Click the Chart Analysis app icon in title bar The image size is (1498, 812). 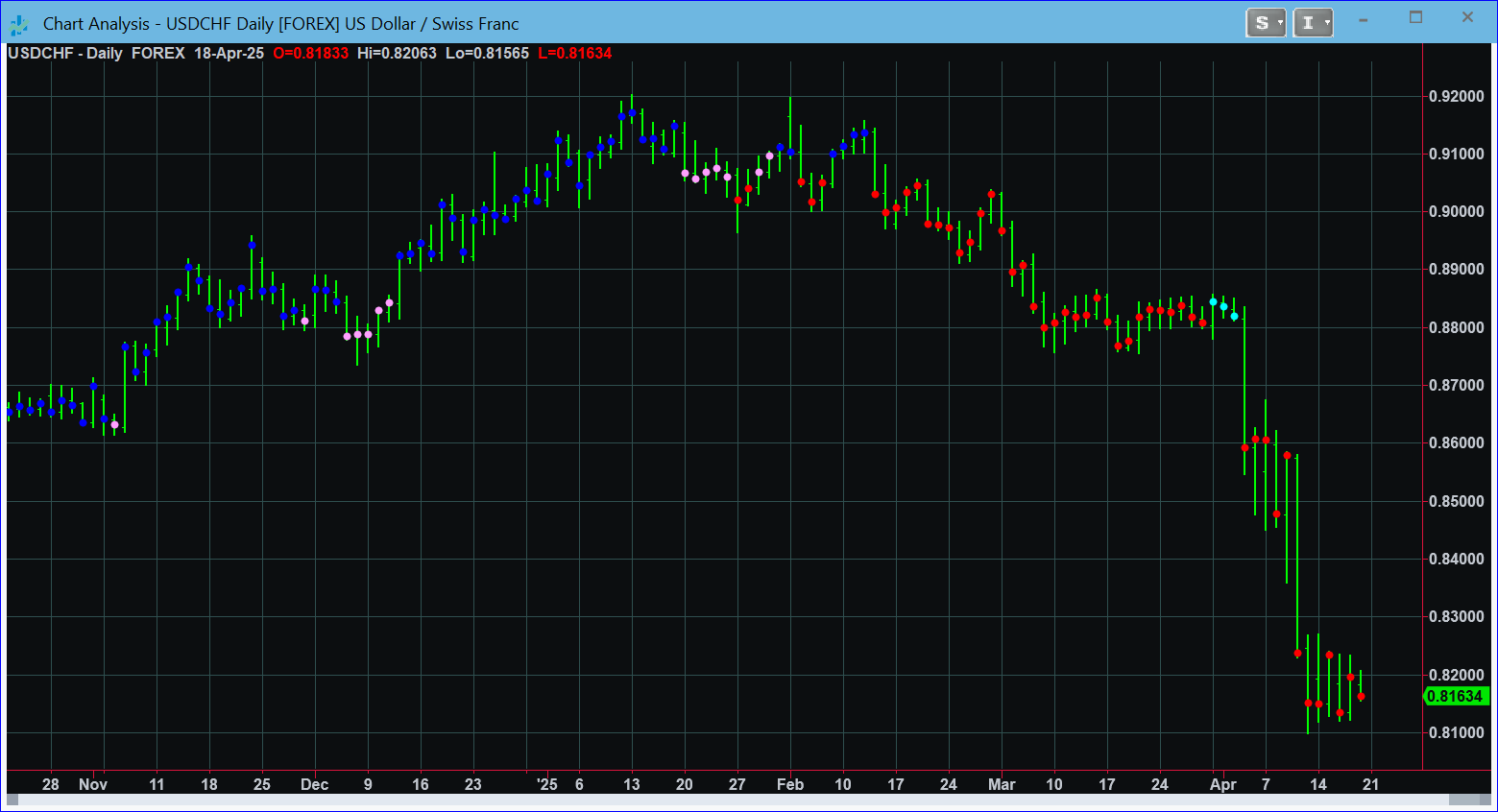(x=19, y=24)
